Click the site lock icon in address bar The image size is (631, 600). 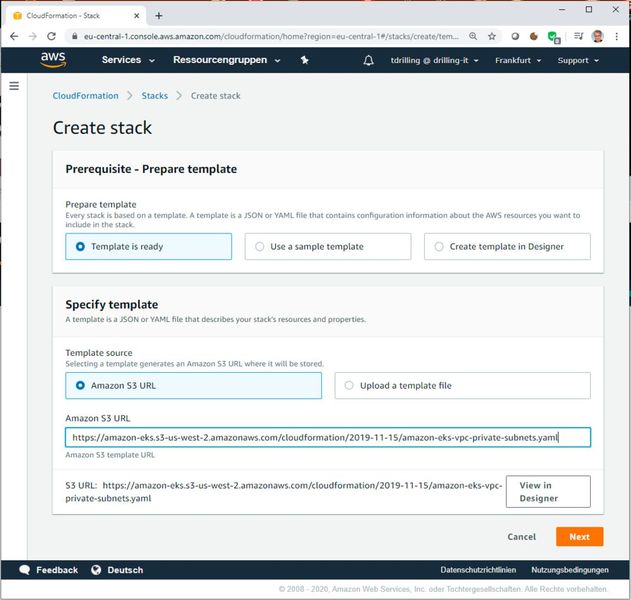point(74,36)
